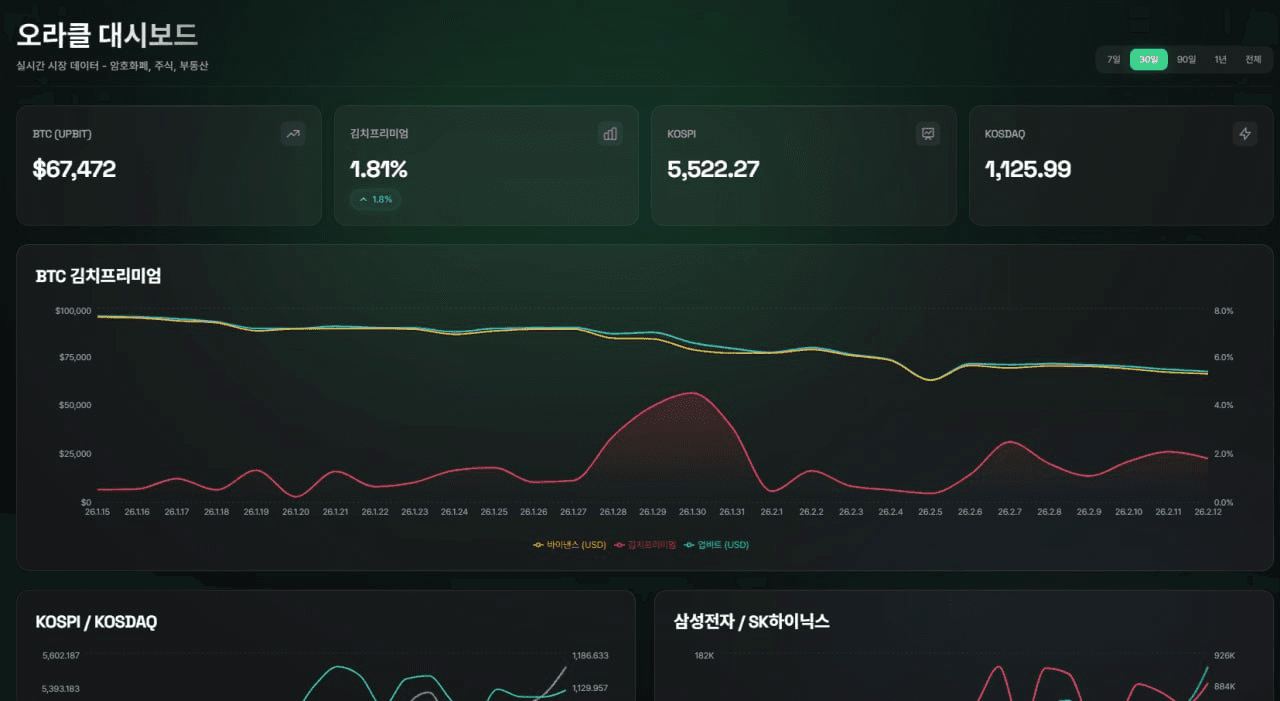
Task: Click the KOSDAQ value 1,125.99
Action: tap(1028, 169)
